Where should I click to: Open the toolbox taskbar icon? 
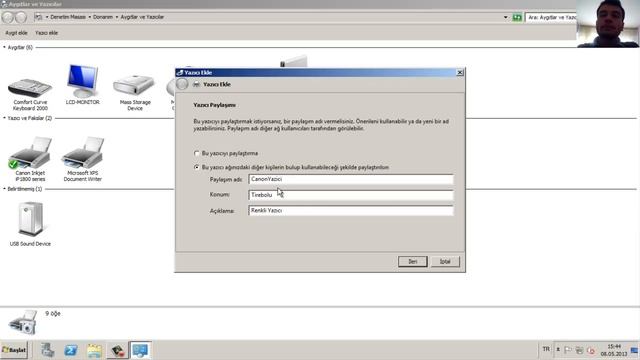(x=118, y=350)
